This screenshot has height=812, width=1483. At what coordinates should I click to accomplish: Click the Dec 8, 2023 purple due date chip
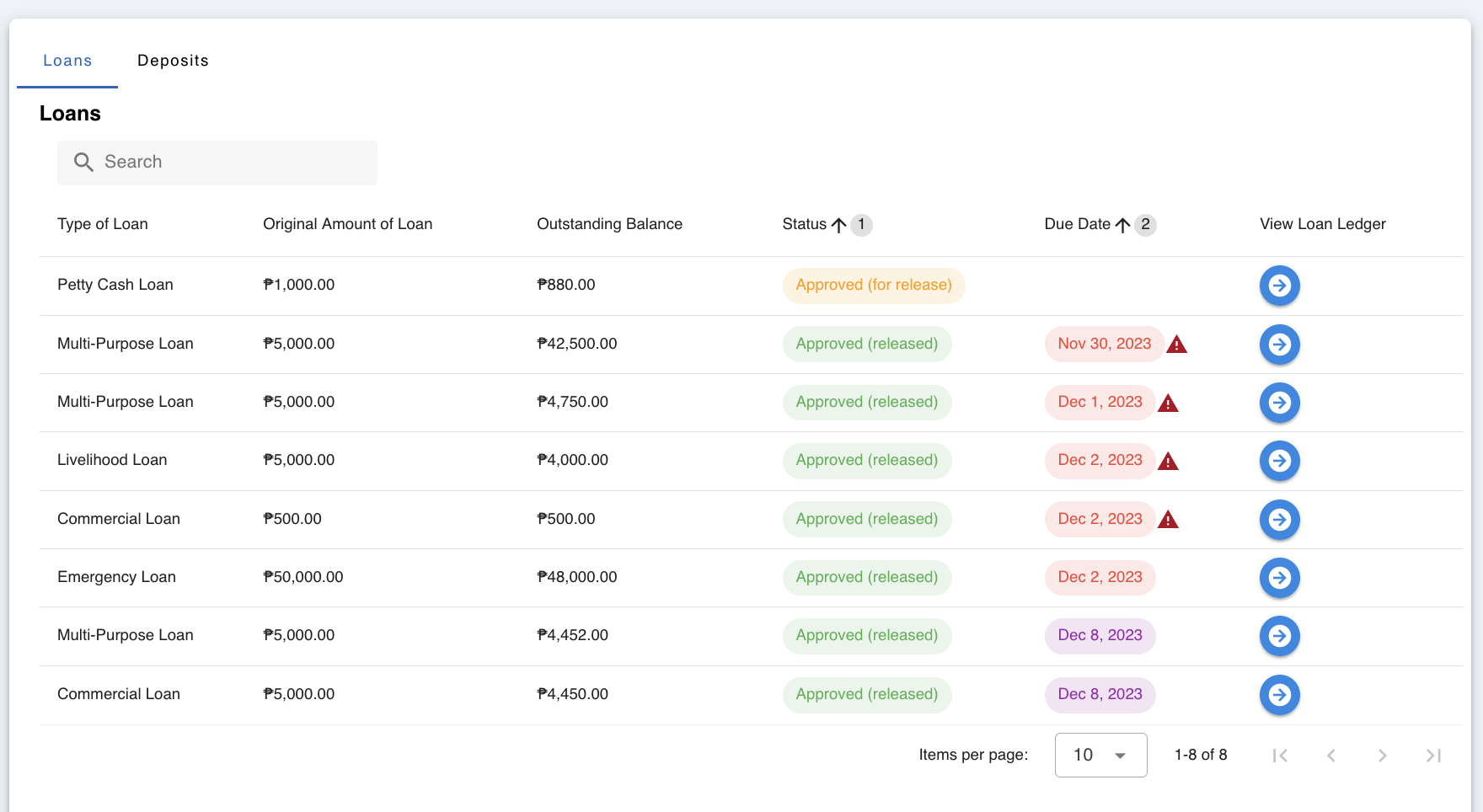[1100, 636]
